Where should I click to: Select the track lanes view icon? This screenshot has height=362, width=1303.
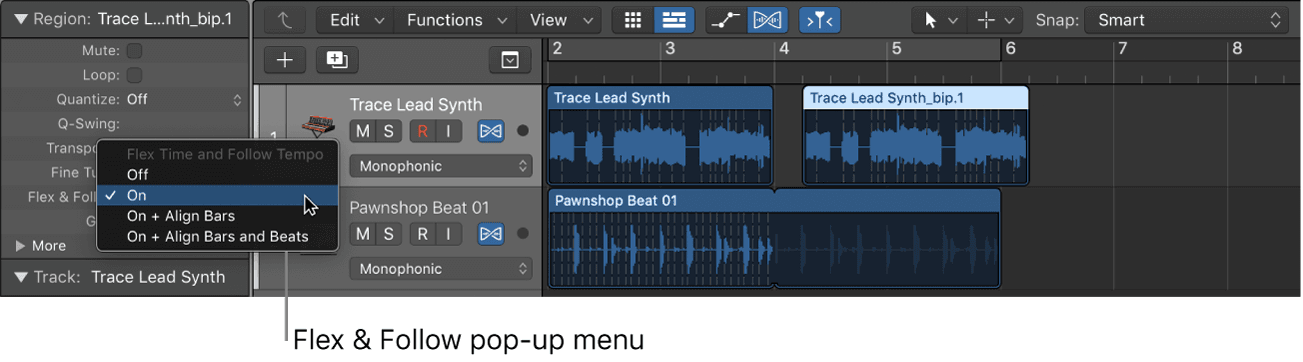675,19
